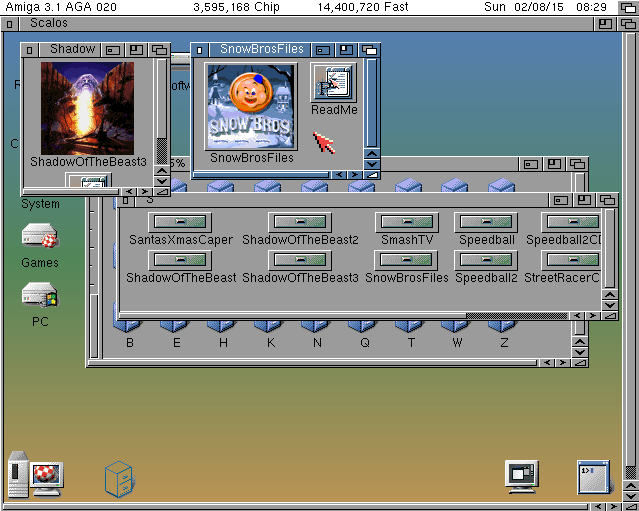Click iconify gadget of SnowBrosFiles window
This screenshot has width=639, height=511.
point(323,50)
